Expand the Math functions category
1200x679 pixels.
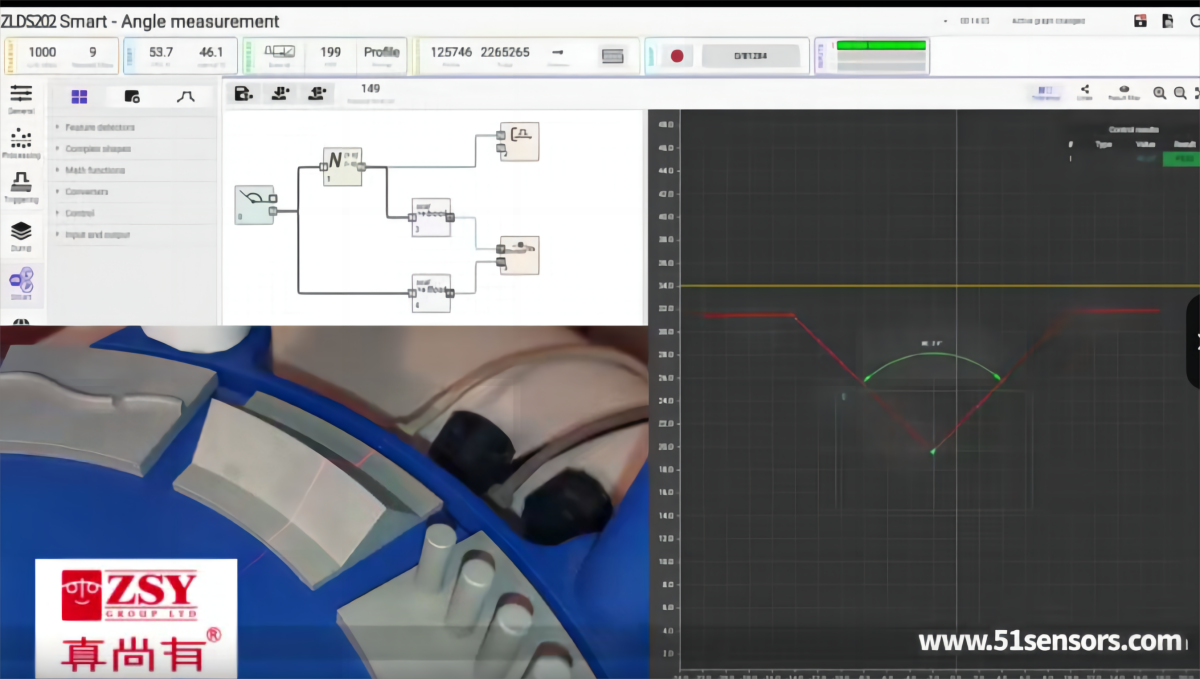(x=94, y=170)
